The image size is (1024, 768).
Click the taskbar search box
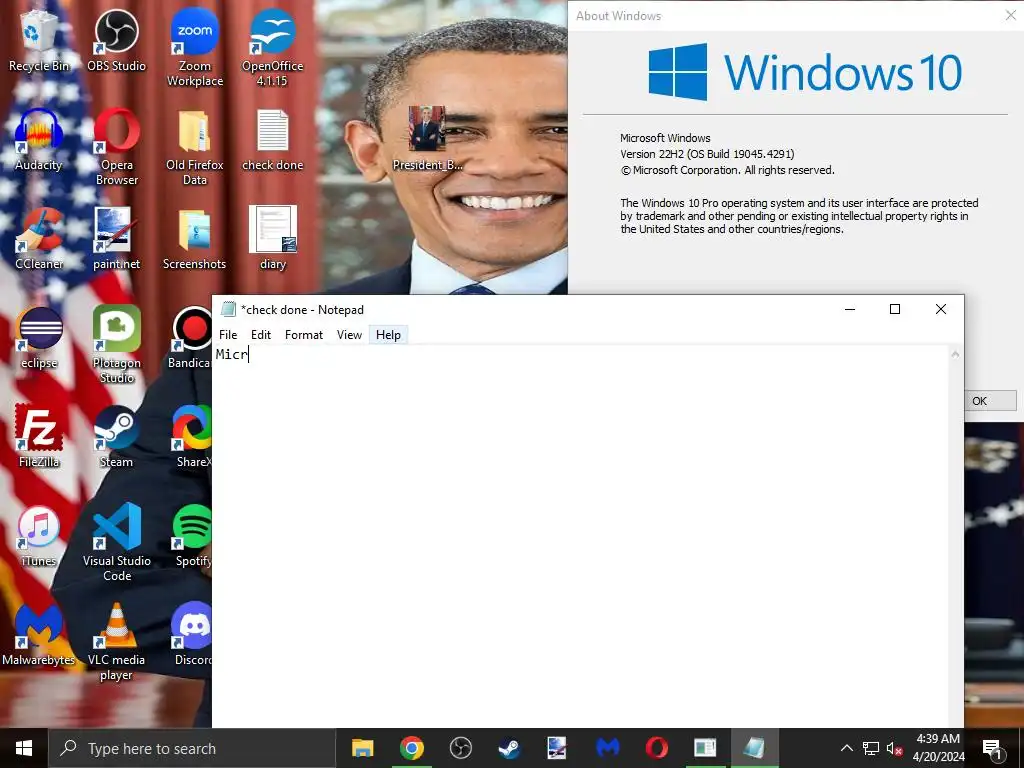coord(192,748)
